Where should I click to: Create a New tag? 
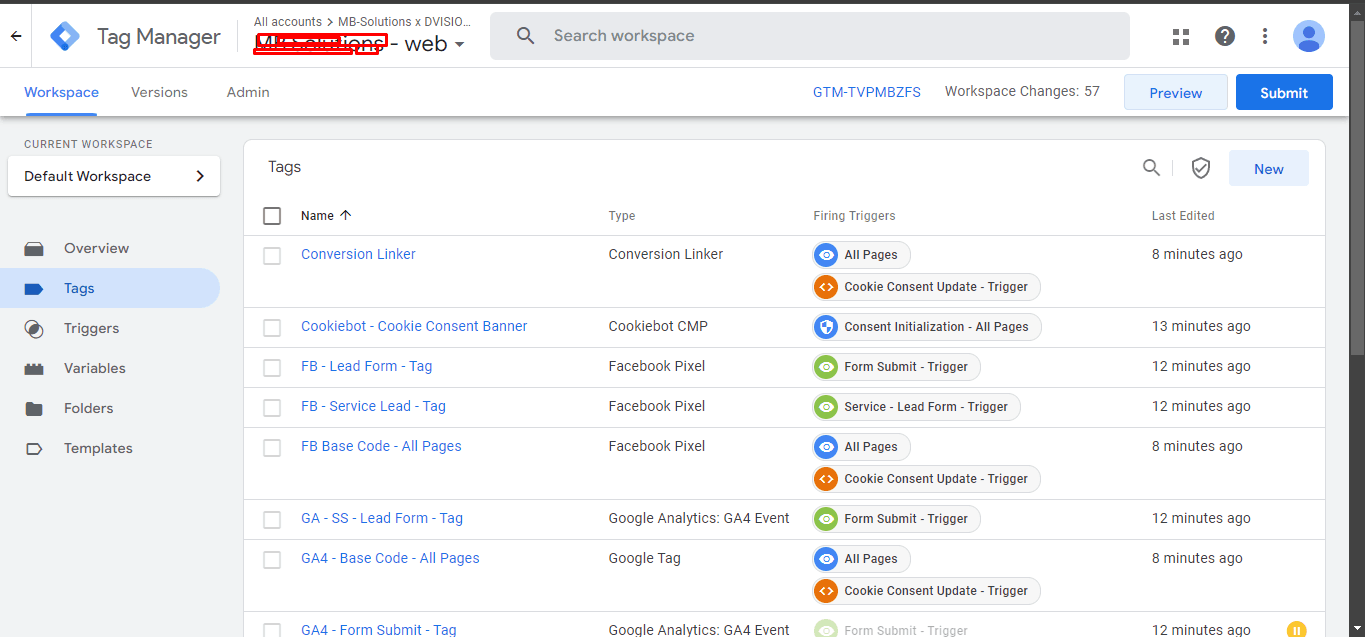coord(1269,169)
